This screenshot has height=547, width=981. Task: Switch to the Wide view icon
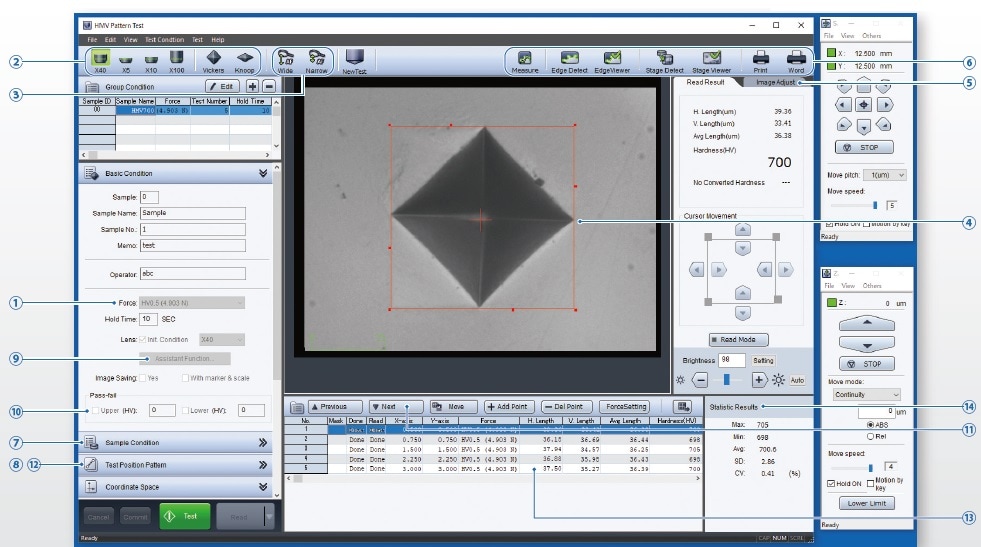click(286, 60)
